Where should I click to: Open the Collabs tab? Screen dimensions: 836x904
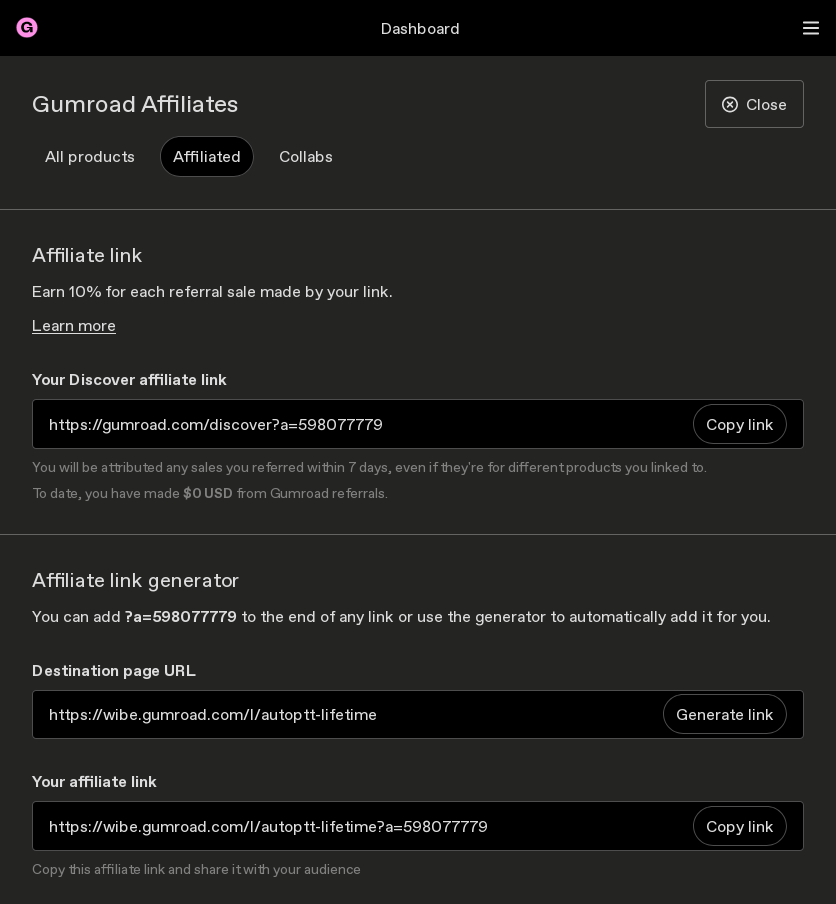306,157
